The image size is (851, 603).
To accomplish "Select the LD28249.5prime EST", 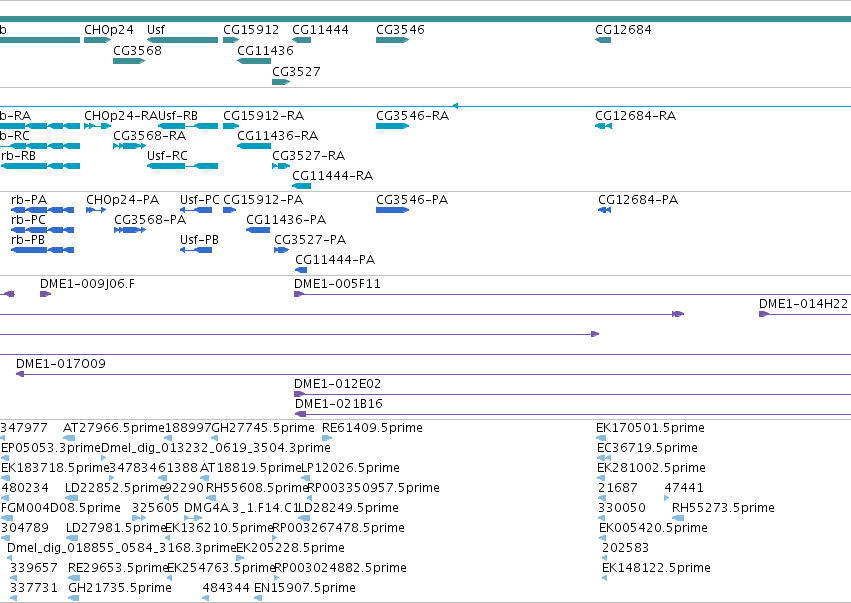I will click(x=304, y=518).
